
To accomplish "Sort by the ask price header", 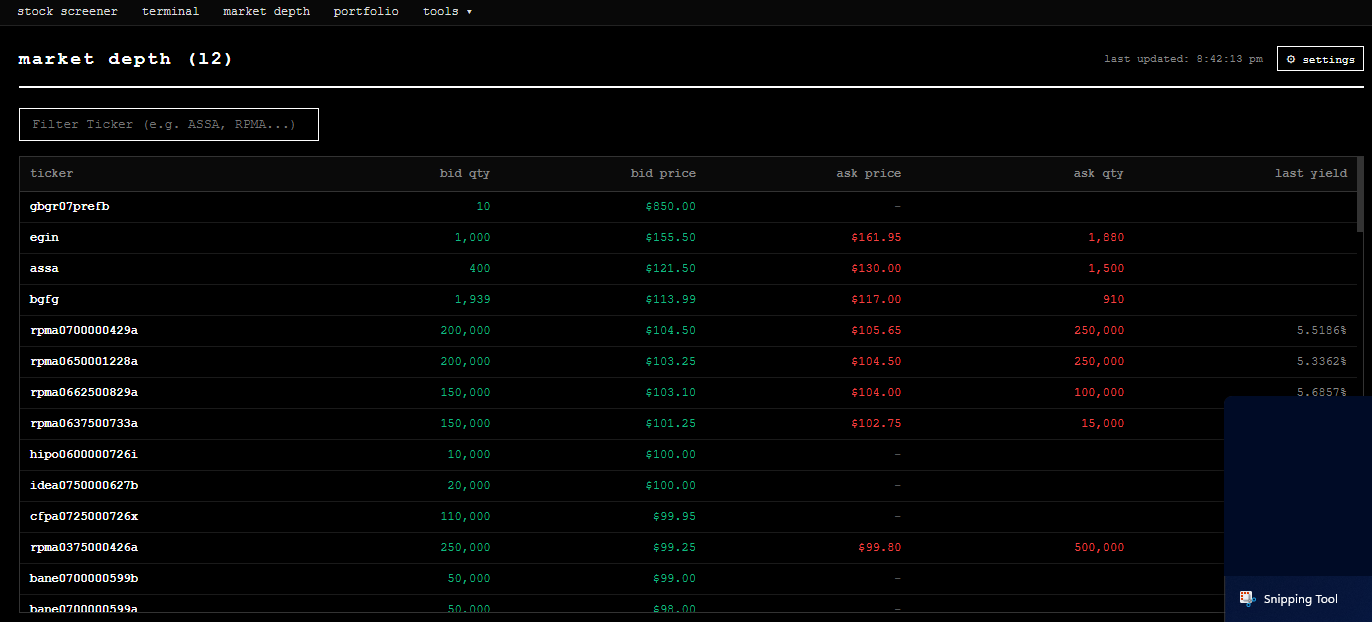I will coord(868,174).
